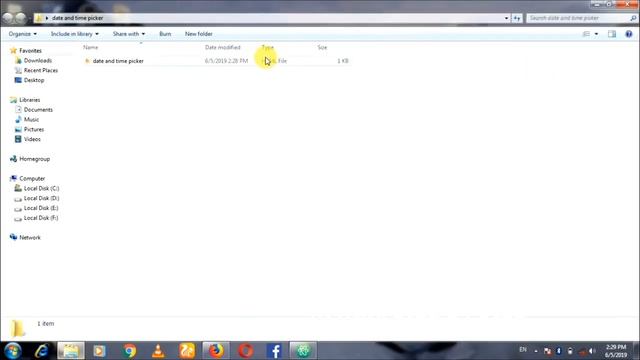Sort by Date modified column header
Image resolution: width=640 pixels, height=360 pixels.
[223, 47]
